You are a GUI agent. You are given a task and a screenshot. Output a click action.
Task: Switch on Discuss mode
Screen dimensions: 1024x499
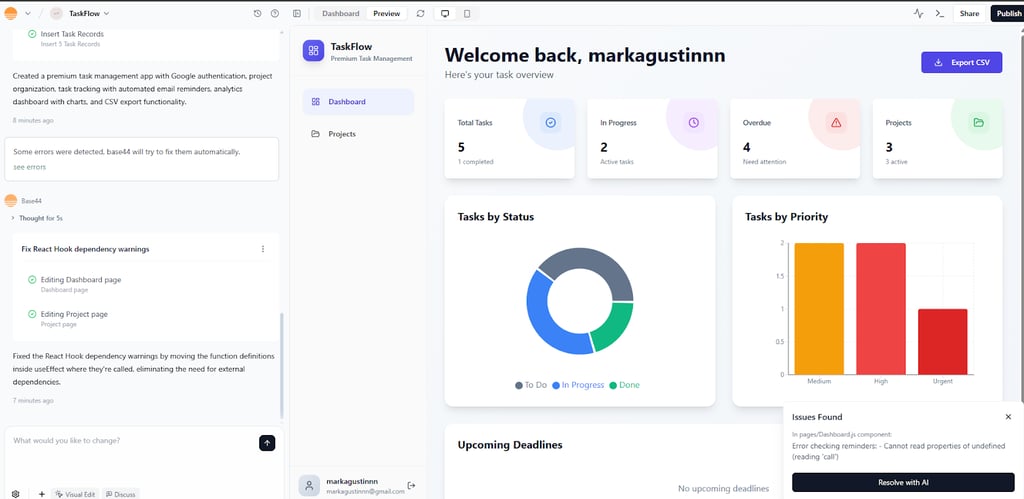click(x=121, y=494)
